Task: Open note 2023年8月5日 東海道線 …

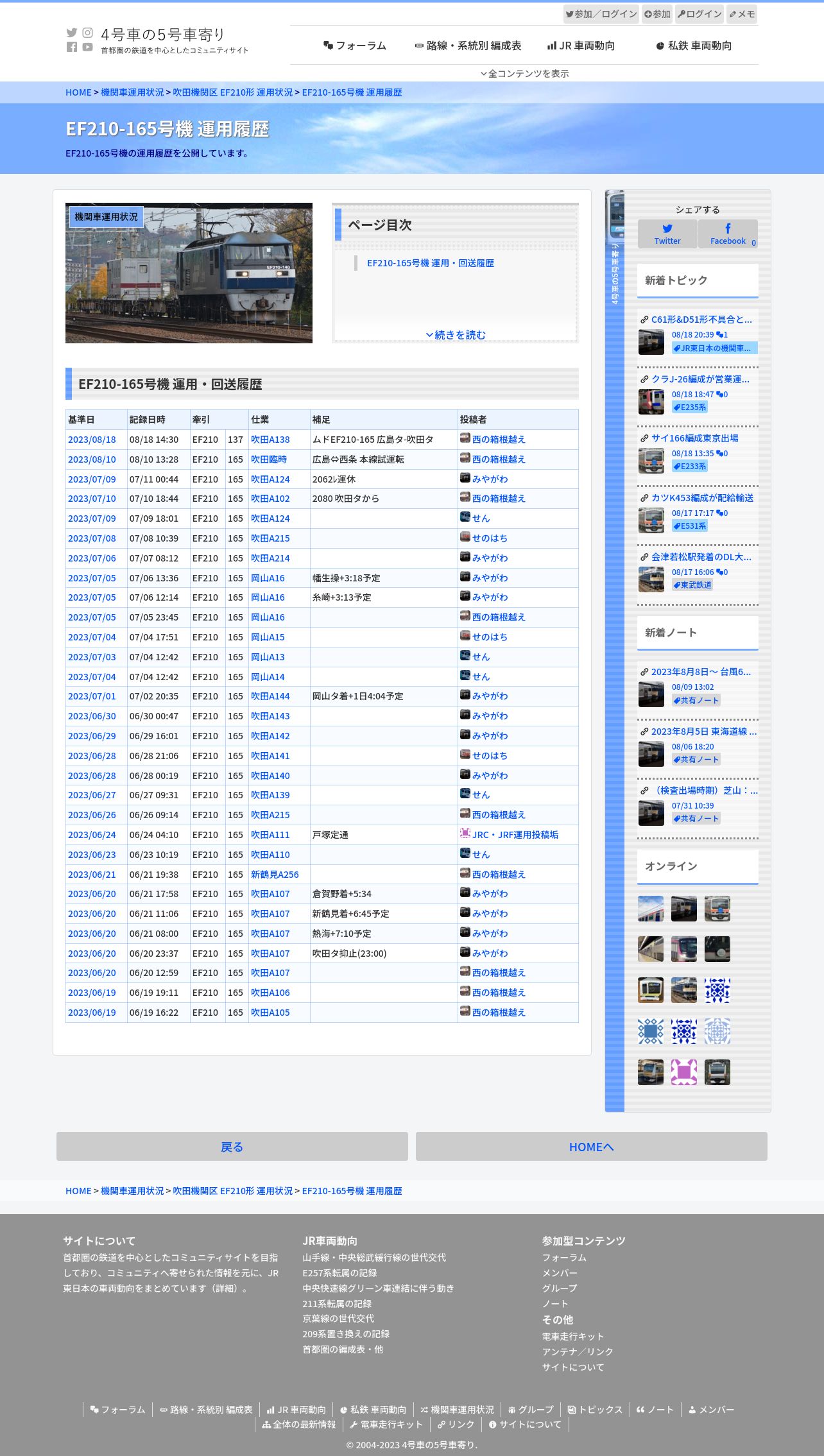Action: point(704,732)
